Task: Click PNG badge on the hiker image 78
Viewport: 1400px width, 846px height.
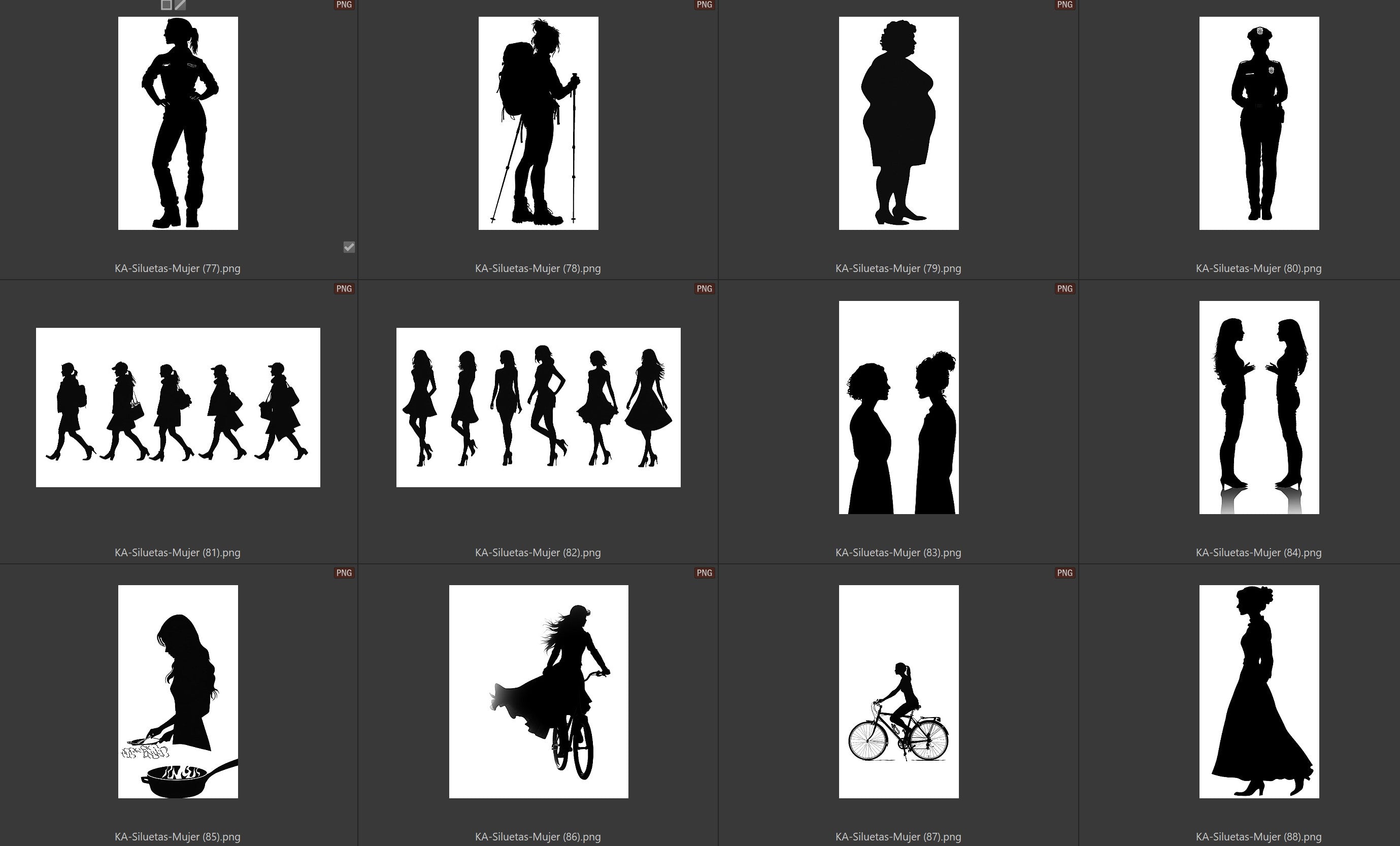Action: coord(704,5)
